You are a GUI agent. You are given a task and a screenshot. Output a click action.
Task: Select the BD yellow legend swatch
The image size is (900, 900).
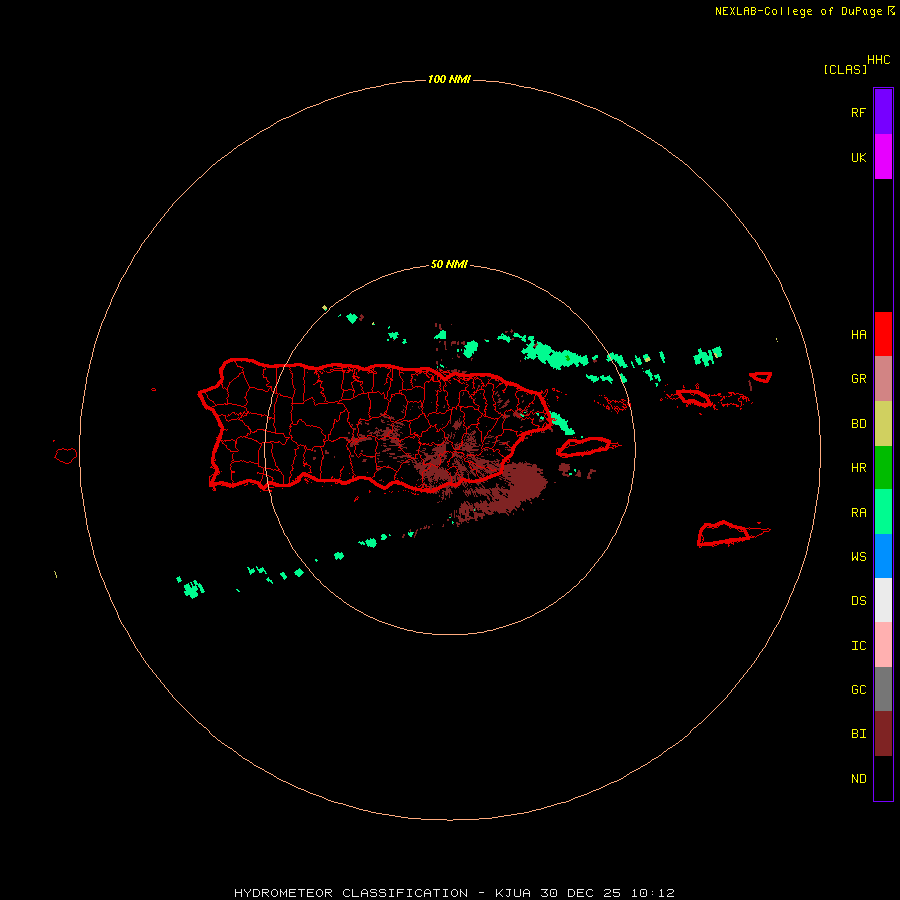click(x=883, y=424)
